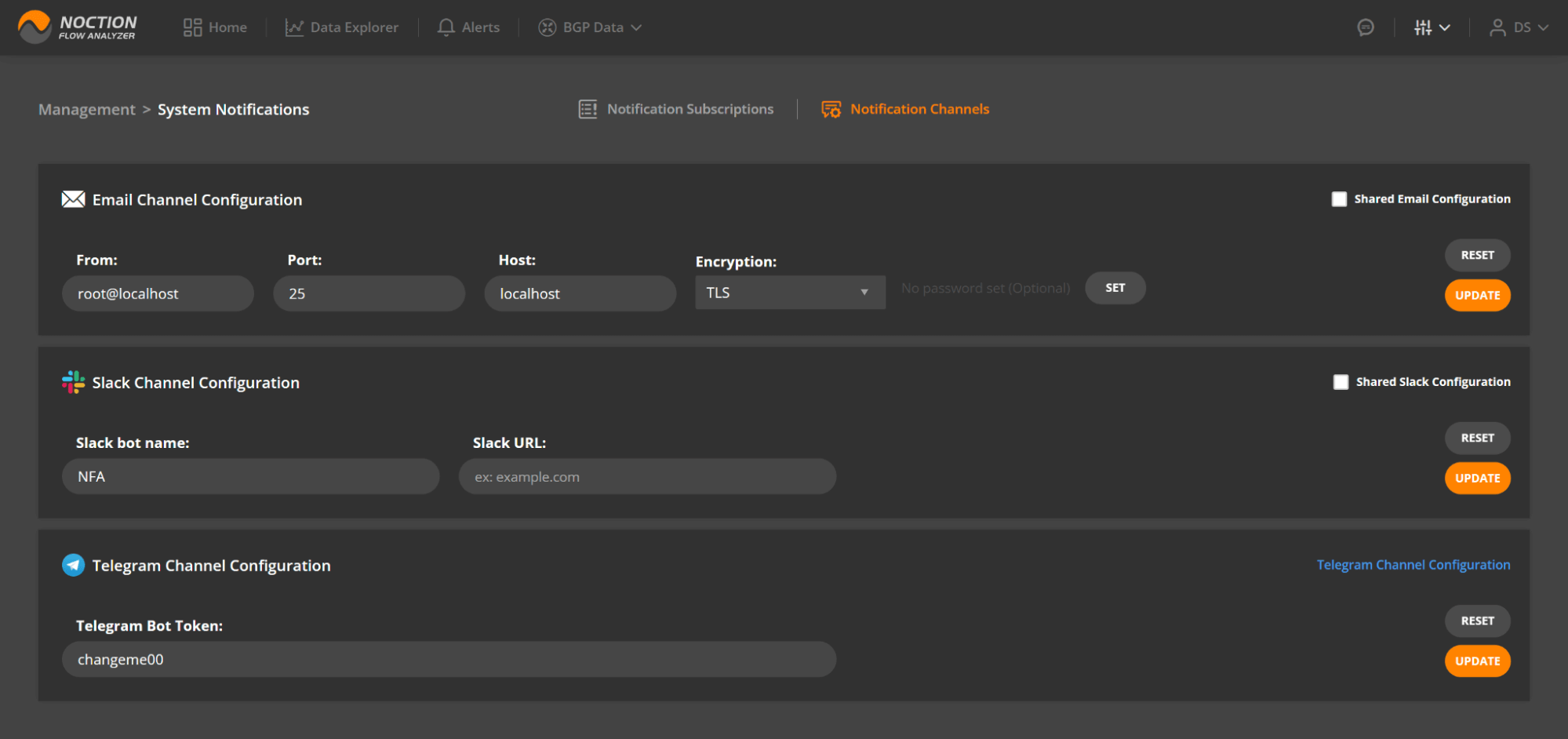The height and width of the screenshot is (739, 1568).
Task: Click SET password button
Action: (x=1115, y=288)
